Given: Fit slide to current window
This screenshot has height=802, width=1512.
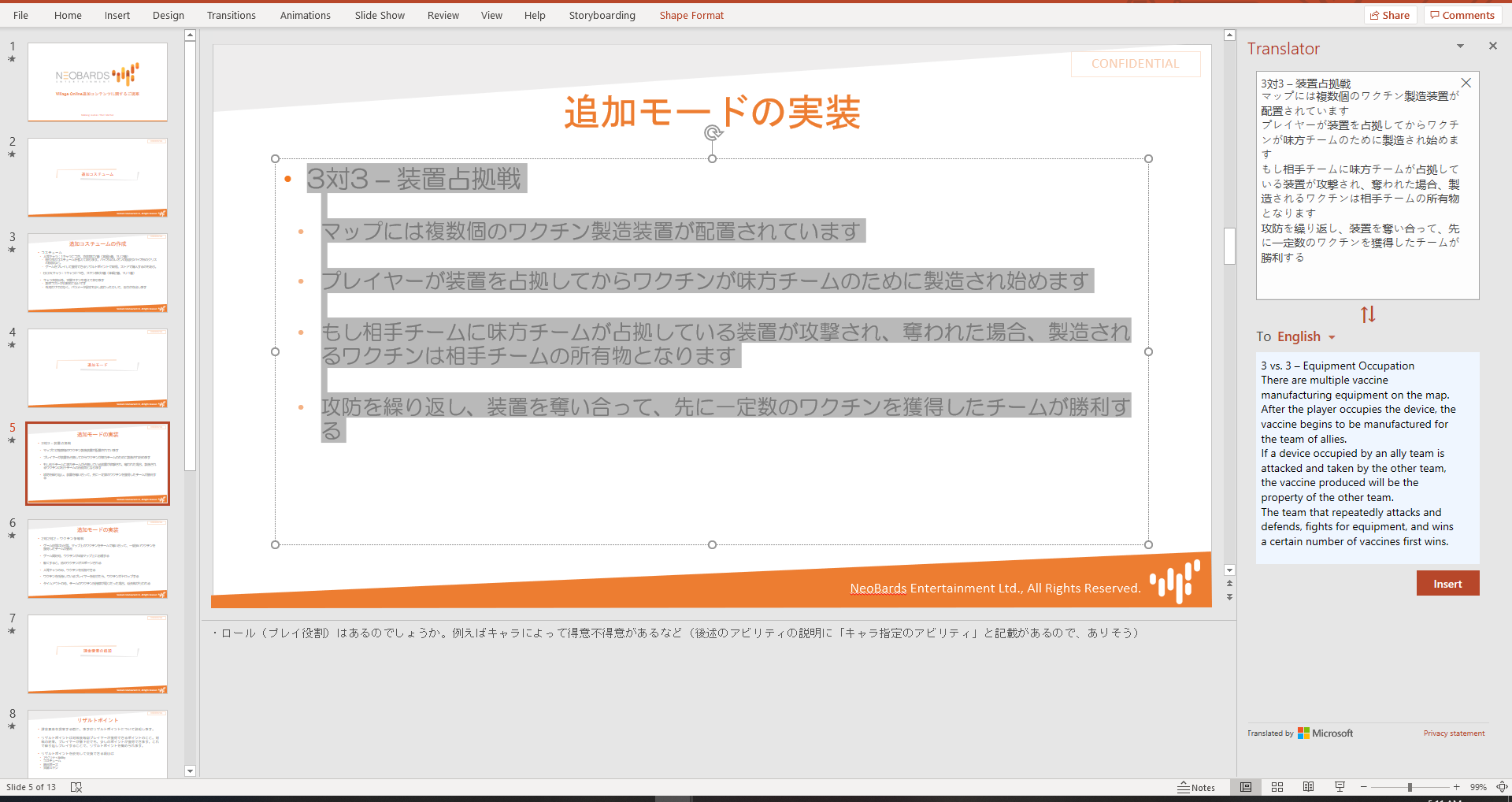Looking at the screenshot, I should (1502, 787).
